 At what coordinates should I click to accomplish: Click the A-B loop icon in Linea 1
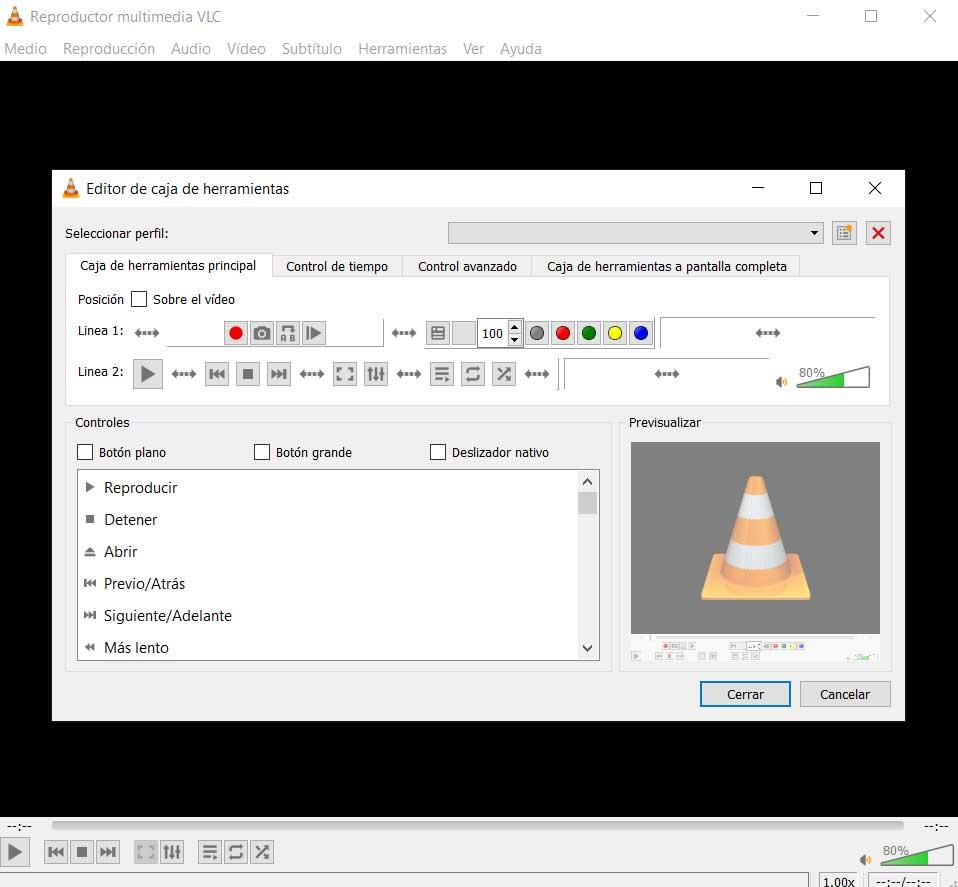point(288,333)
